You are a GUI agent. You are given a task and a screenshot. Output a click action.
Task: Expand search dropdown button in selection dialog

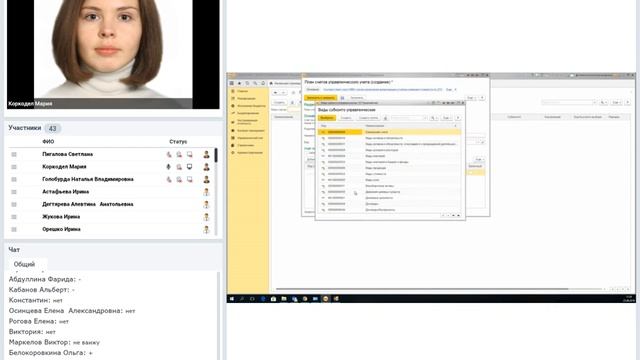433,118
